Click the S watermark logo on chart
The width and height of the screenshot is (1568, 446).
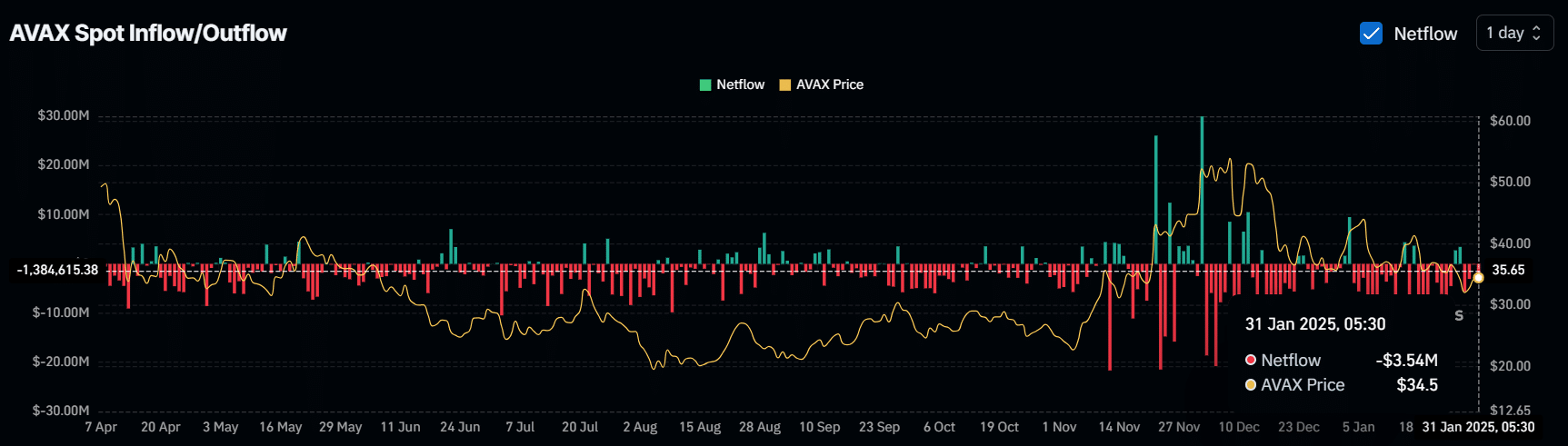click(x=1459, y=315)
